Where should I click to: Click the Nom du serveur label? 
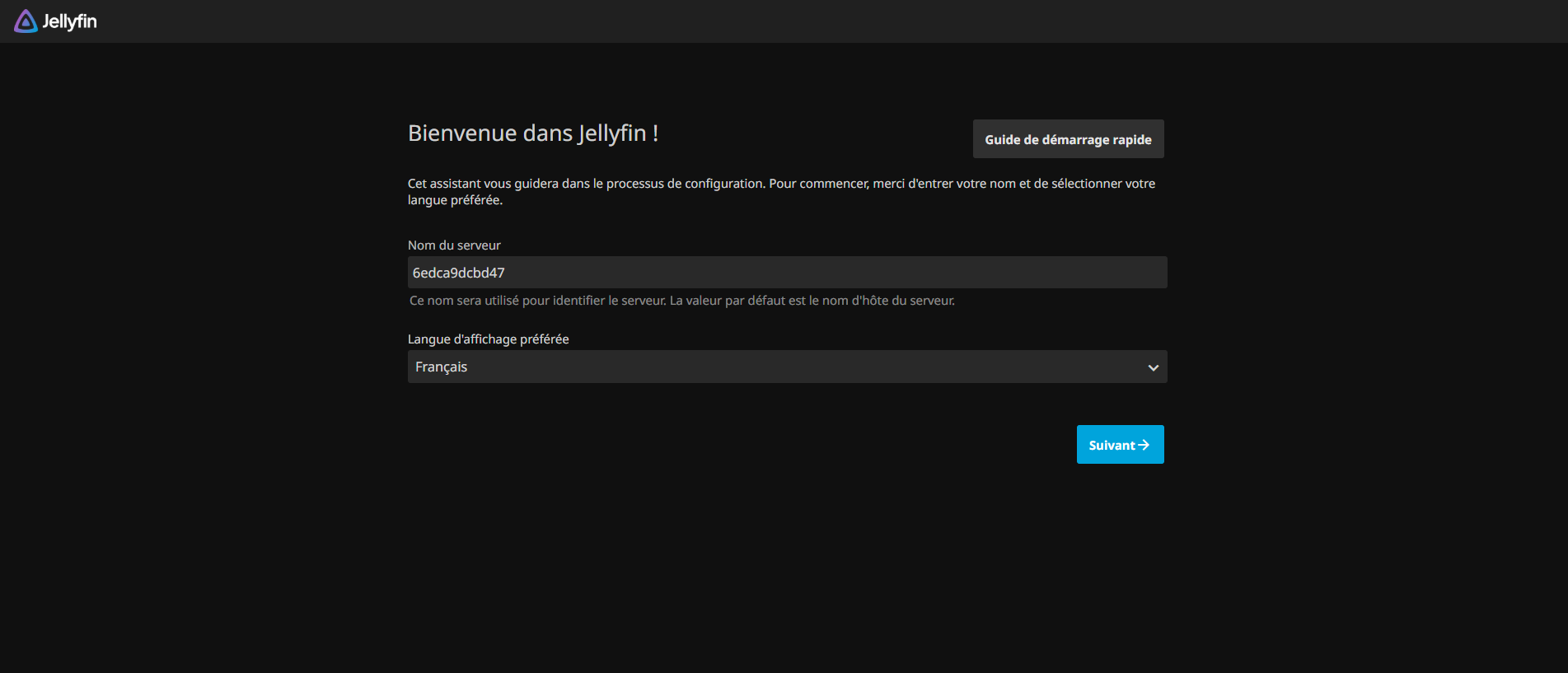point(454,245)
